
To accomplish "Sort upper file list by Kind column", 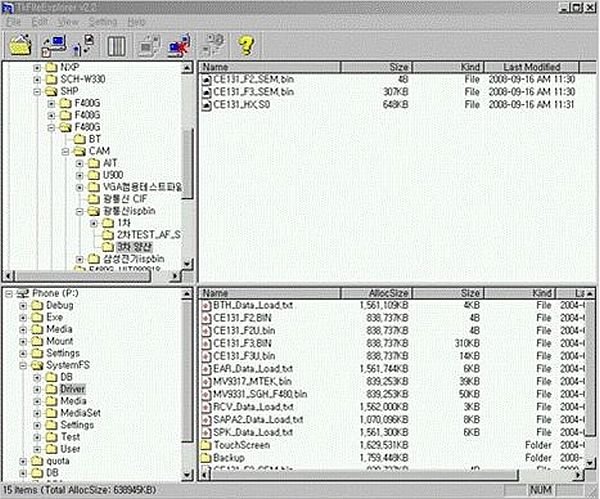I will (x=448, y=67).
